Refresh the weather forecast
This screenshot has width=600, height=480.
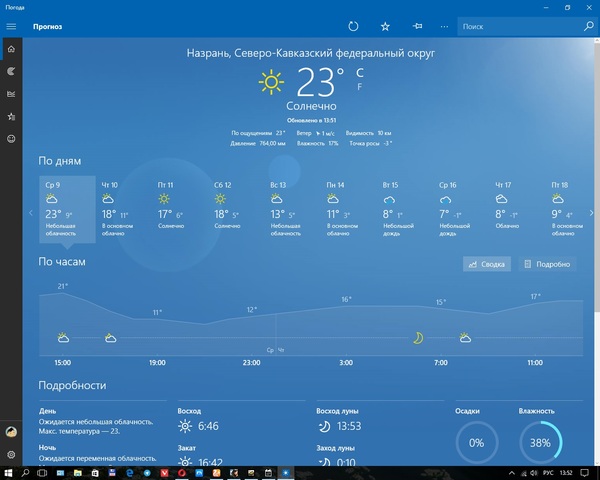pyautogui.click(x=353, y=26)
